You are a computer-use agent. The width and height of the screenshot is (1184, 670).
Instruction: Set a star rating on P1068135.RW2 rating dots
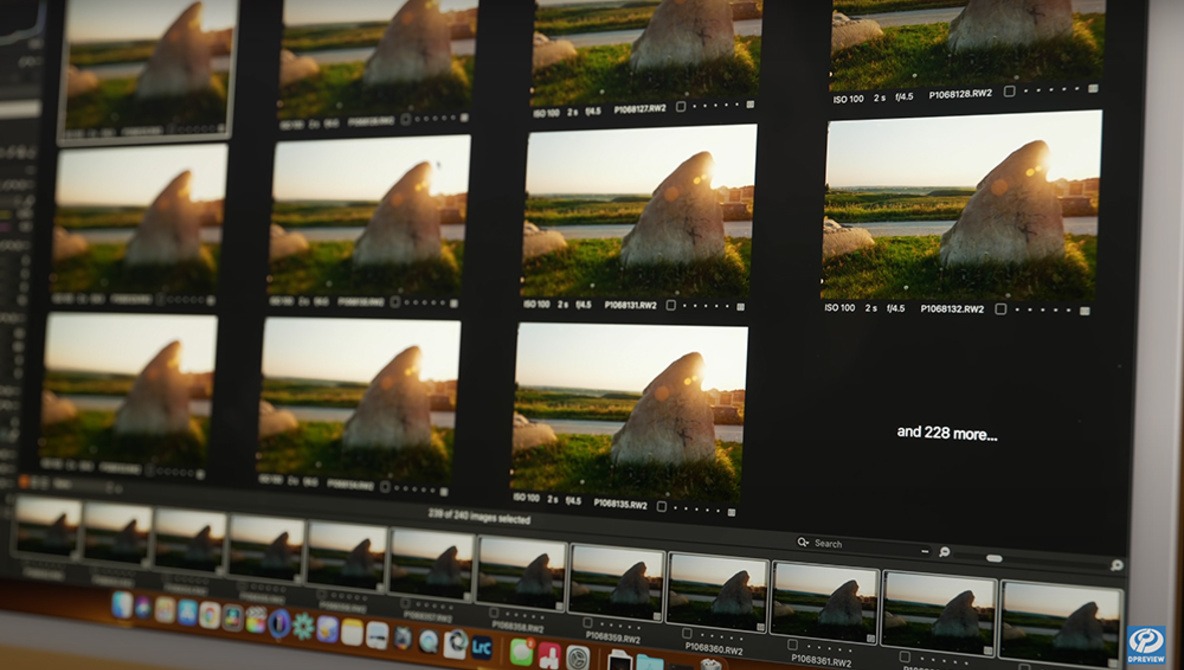696,509
